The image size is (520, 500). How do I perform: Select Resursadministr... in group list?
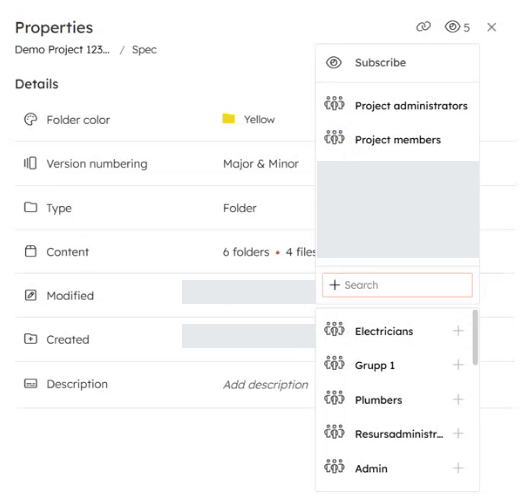pyautogui.click(x=399, y=434)
